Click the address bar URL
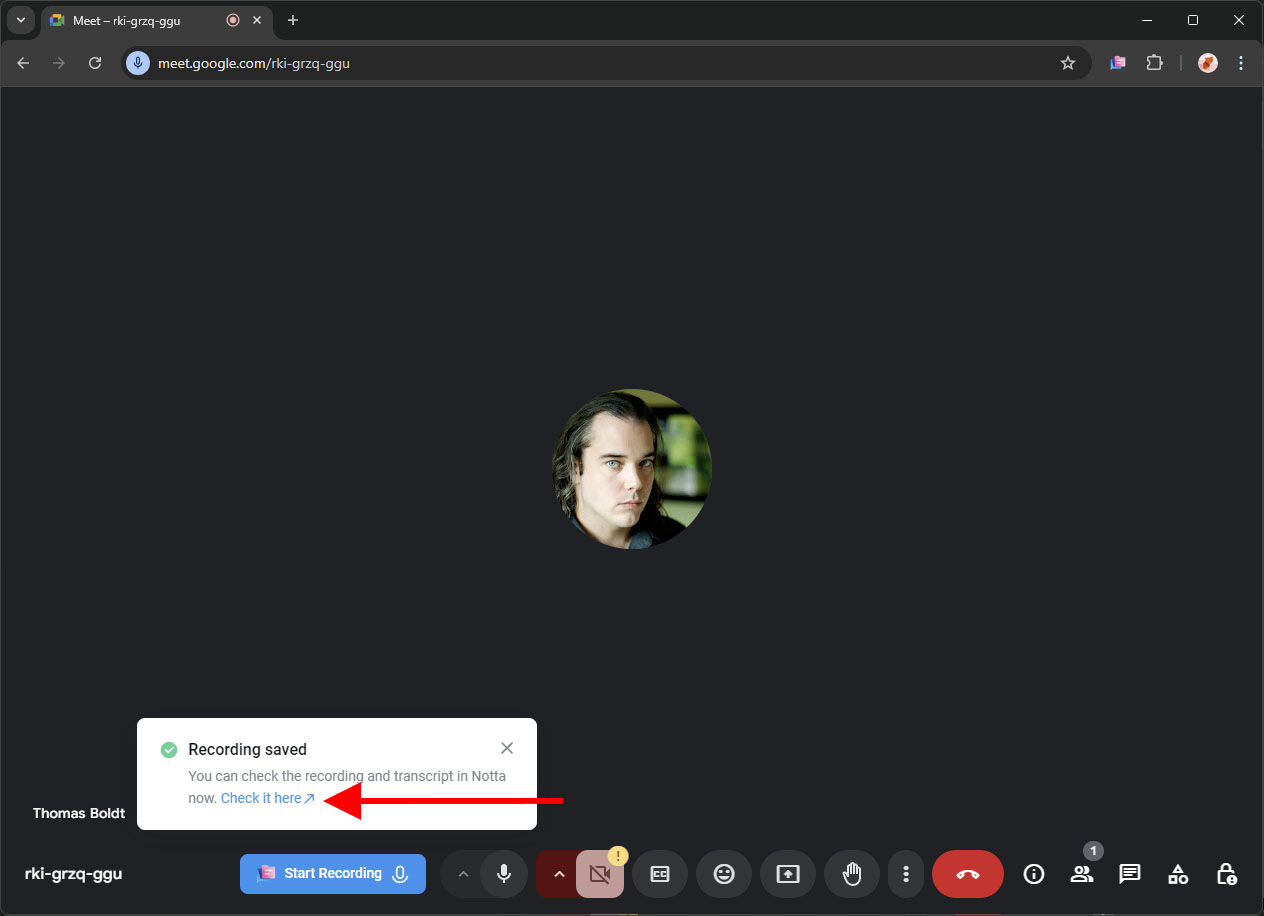Viewport: 1264px width, 916px height. pyautogui.click(x=254, y=63)
